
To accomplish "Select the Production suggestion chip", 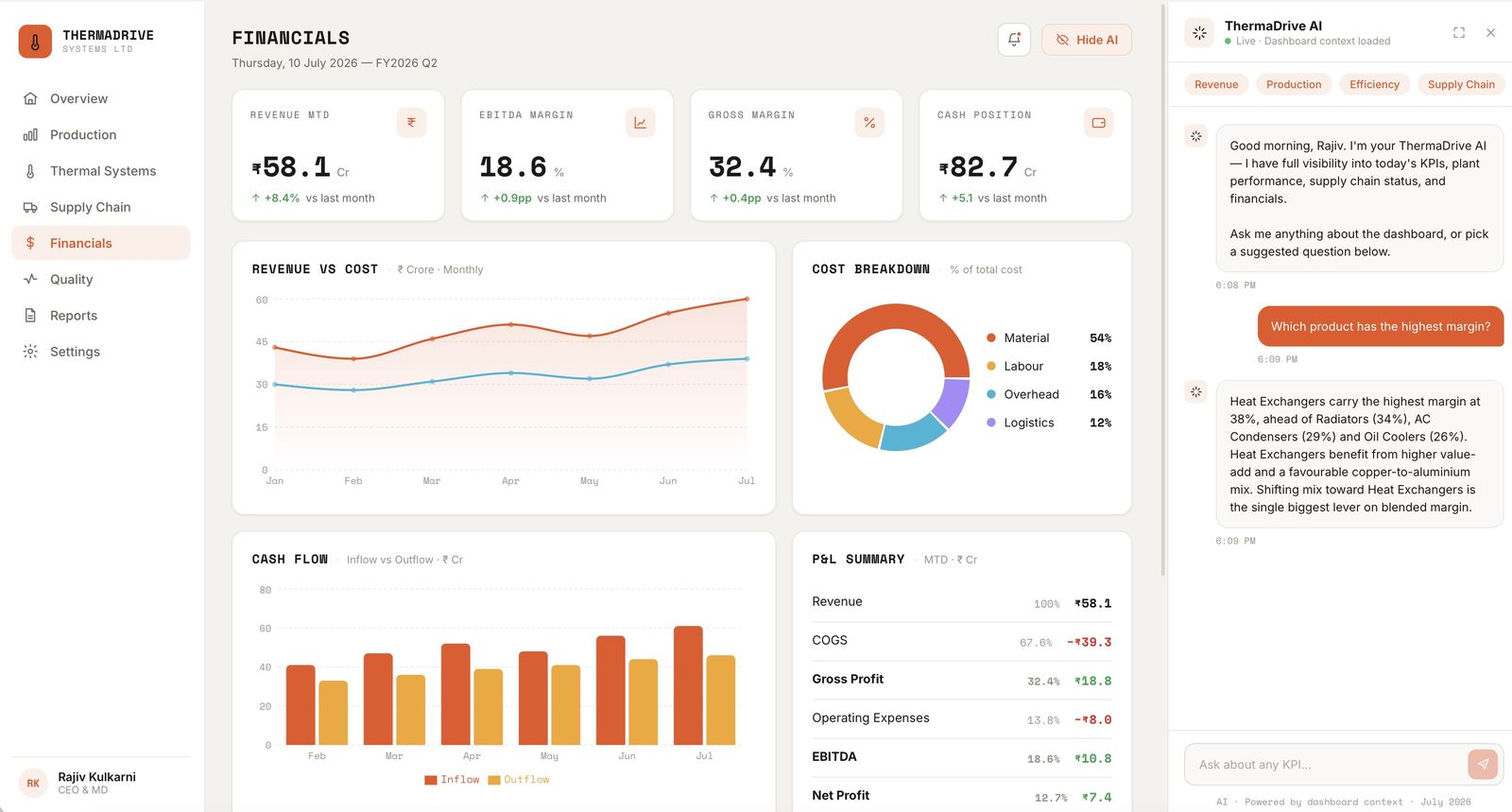I will pos(1294,84).
